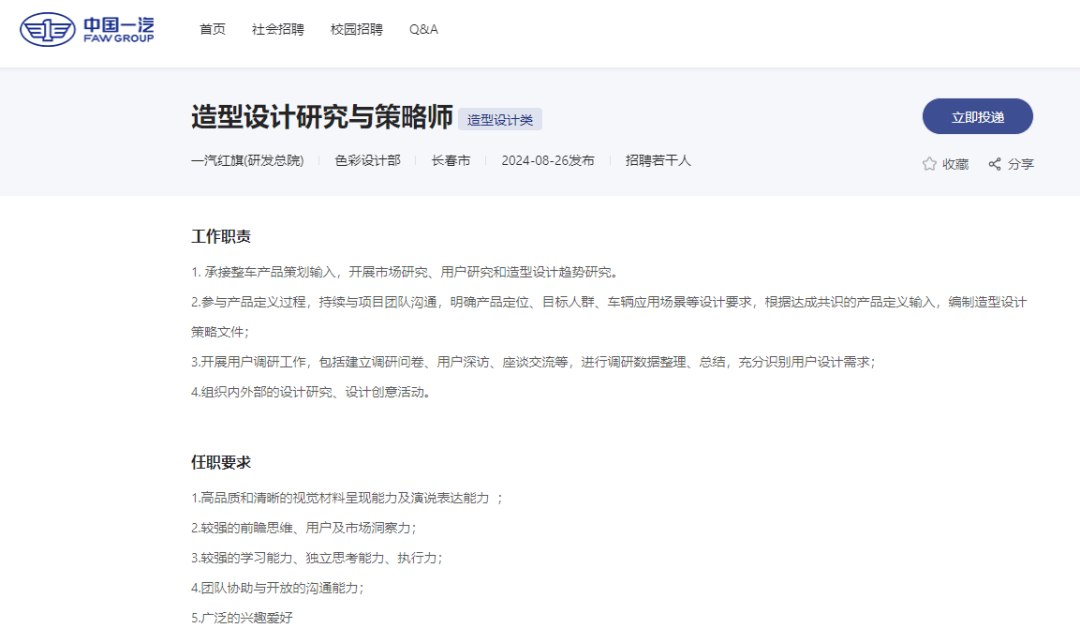Click the 招聘若干人 headcount text
The width and height of the screenshot is (1080, 643).
[658, 160]
